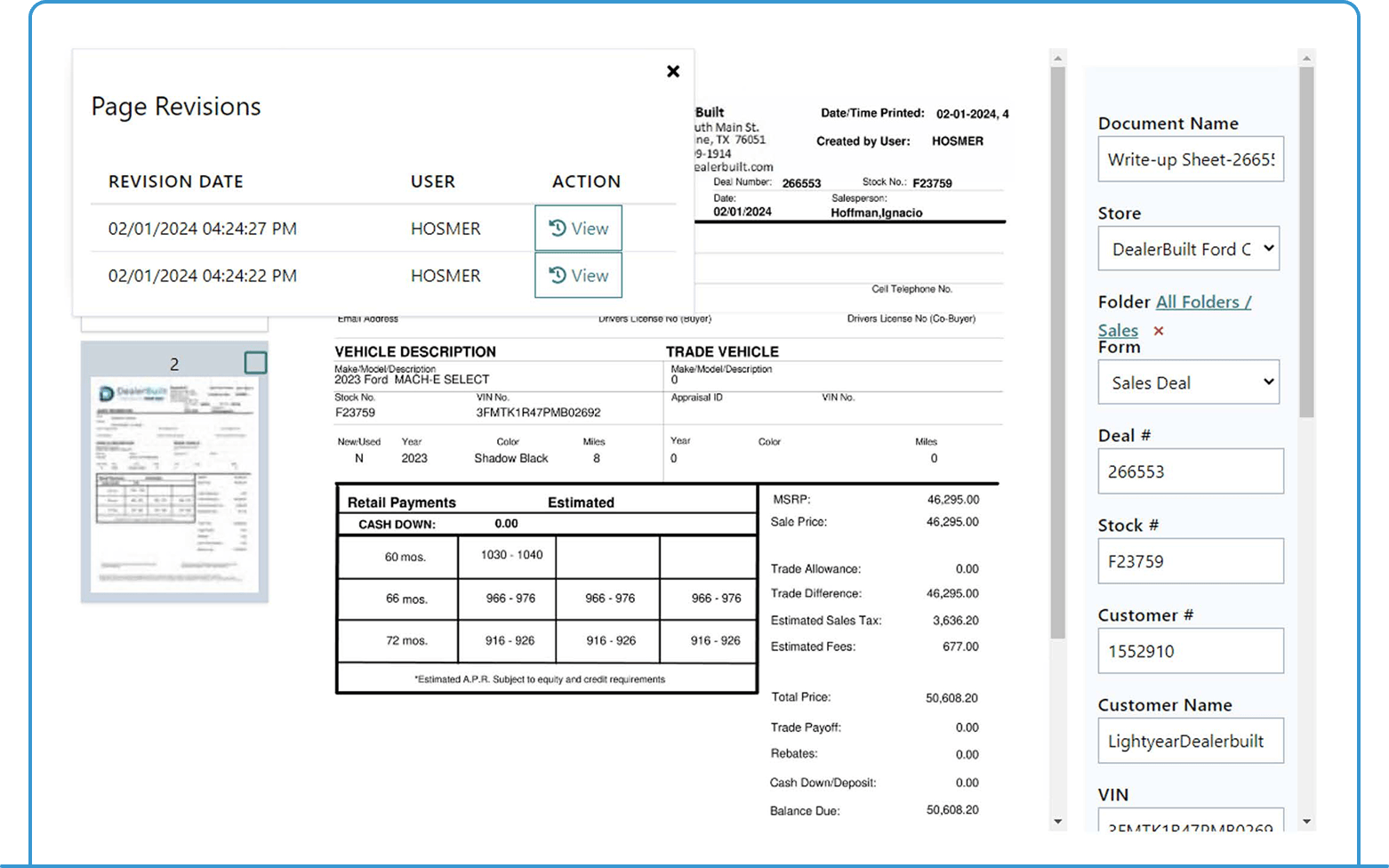Viewport: 1389px width, 868px height.
Task: Edit the Document Name field
Action: tap(1191, 159)
